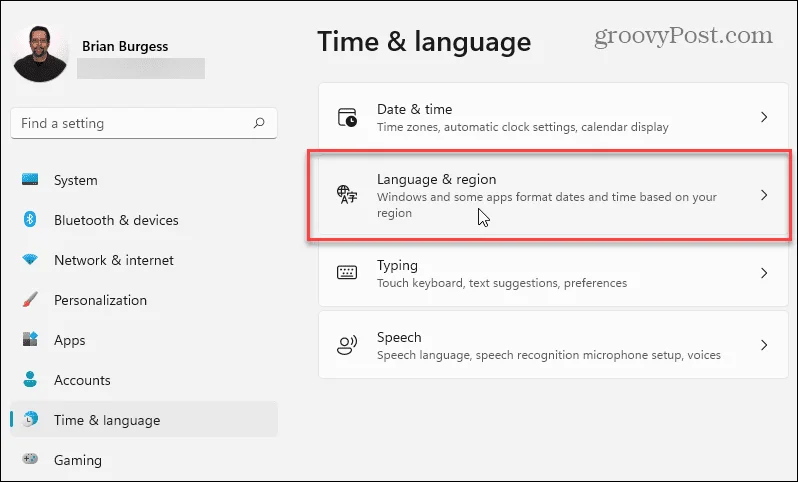Click the System monitor icon
The image size is (798, 482).
(30, 179)
